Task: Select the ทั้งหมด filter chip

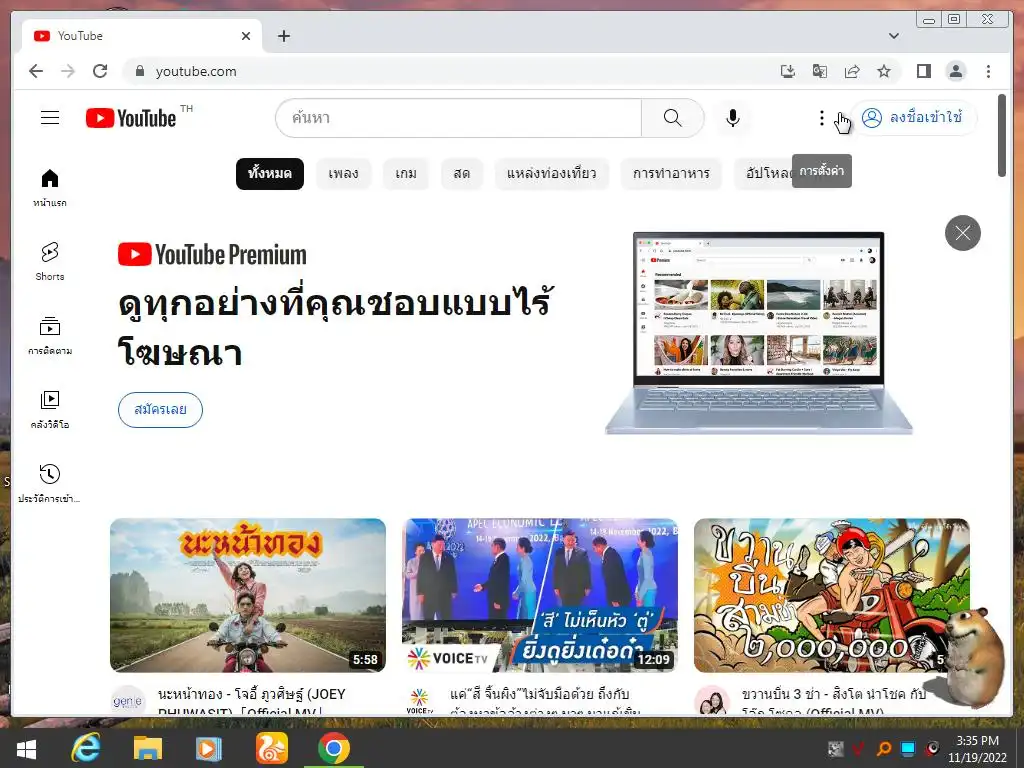Action: 270,174
